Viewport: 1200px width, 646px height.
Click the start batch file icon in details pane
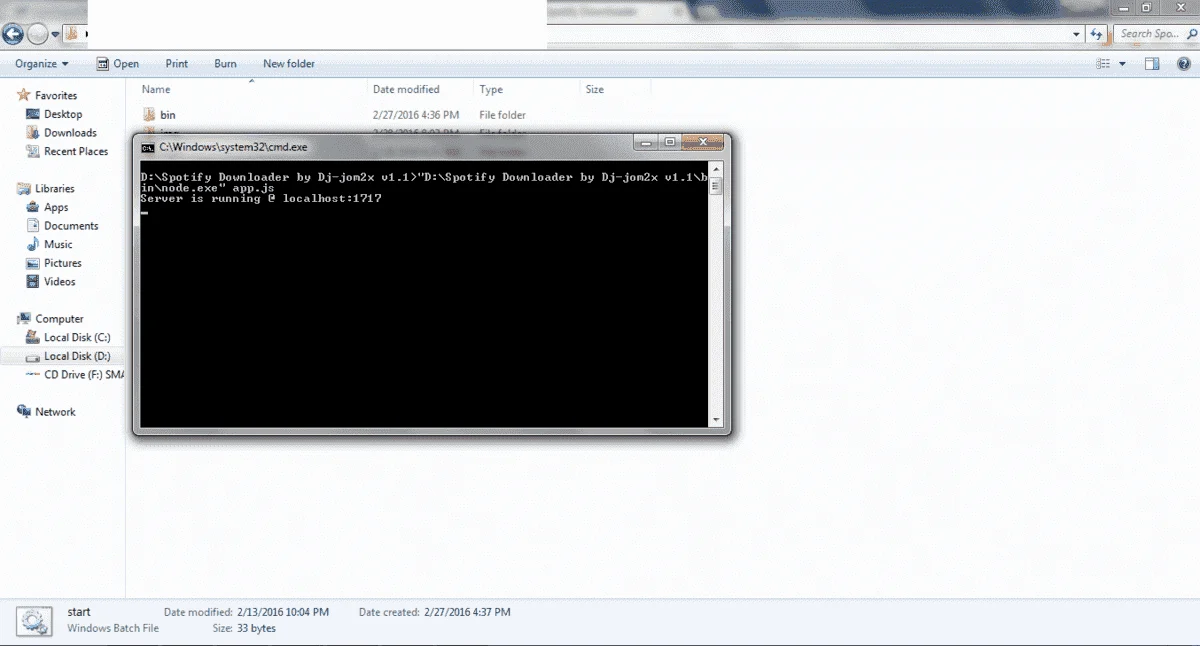(34, 620)
